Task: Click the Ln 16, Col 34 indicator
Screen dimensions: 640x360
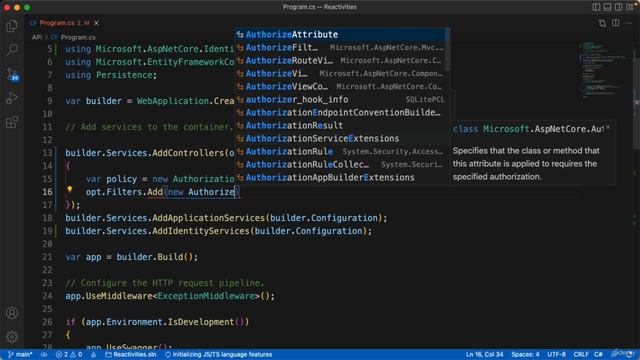Action: click(484, 354)
